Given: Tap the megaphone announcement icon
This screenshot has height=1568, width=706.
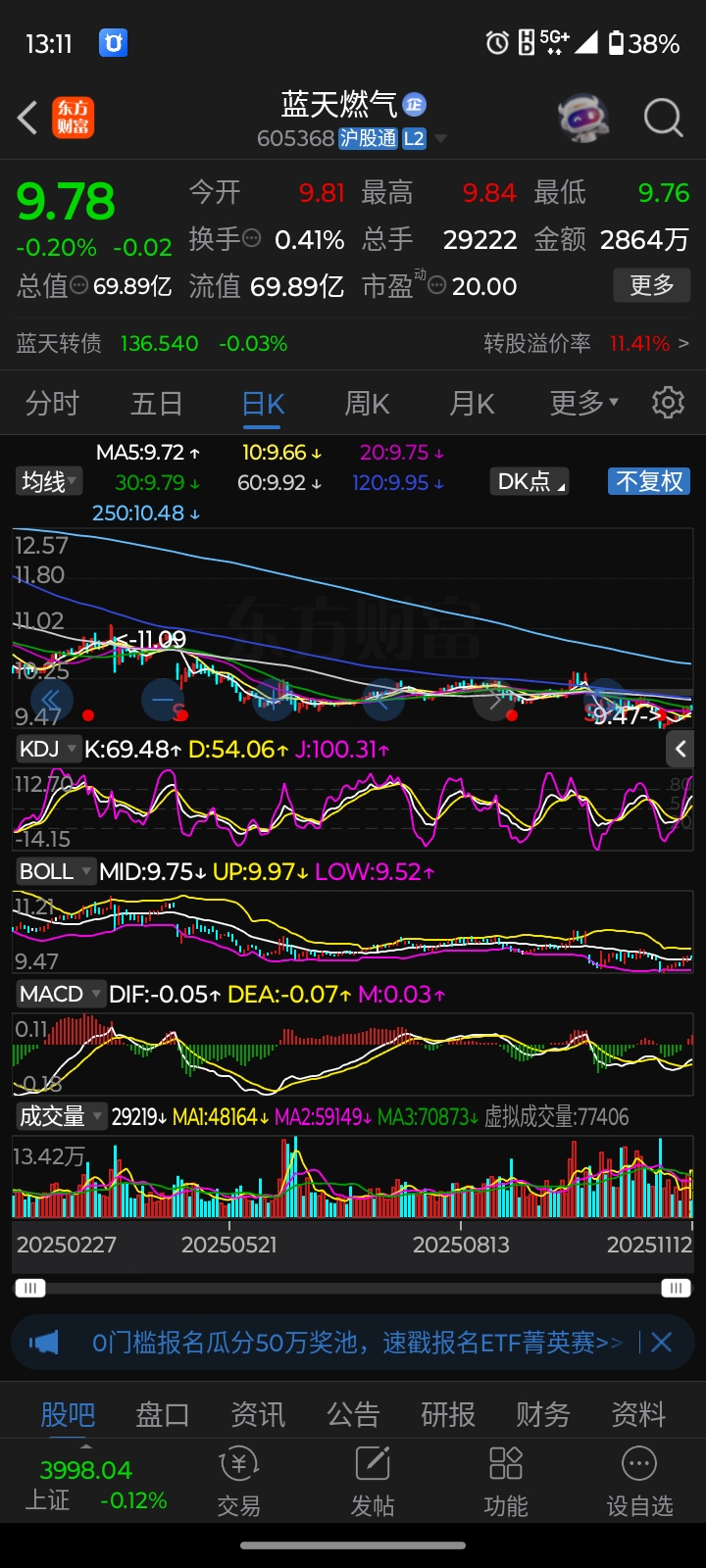Looking at the screenshot, I should [45, 1342].
